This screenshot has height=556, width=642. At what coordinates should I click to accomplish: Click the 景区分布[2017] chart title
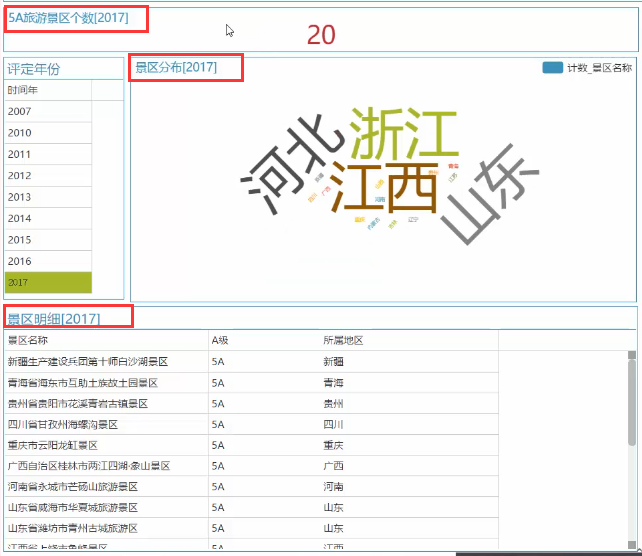(176, 67)
